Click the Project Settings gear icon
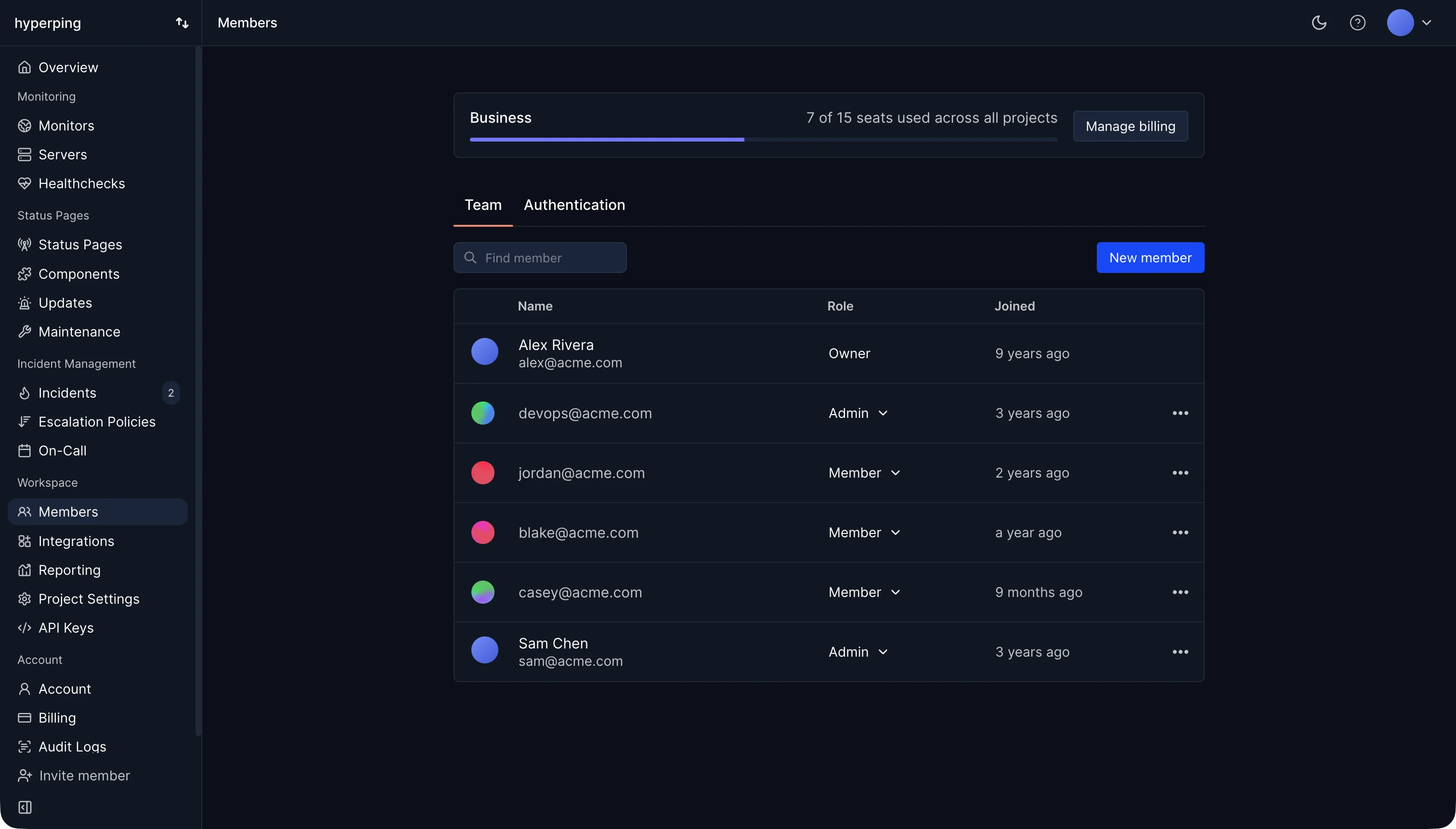1456x829 pixels. point(25,599)
